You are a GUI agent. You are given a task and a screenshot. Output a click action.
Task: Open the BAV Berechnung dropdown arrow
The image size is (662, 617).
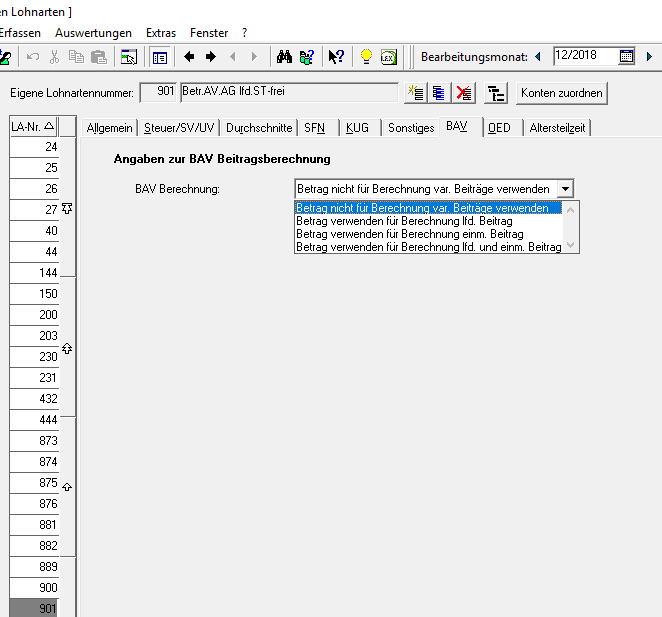tap(565, 189)
